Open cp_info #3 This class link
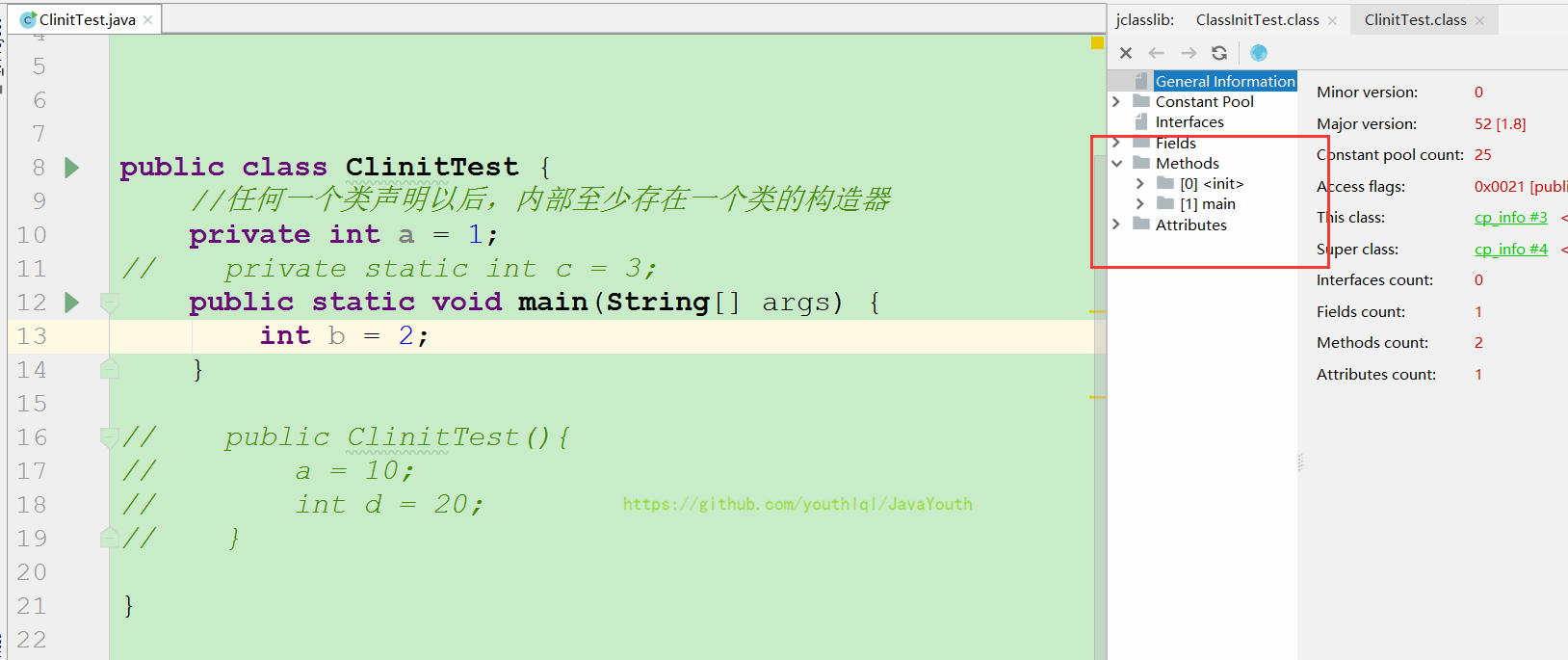This screenshot has height=660, width=1568. click(x=1510, y=218)
